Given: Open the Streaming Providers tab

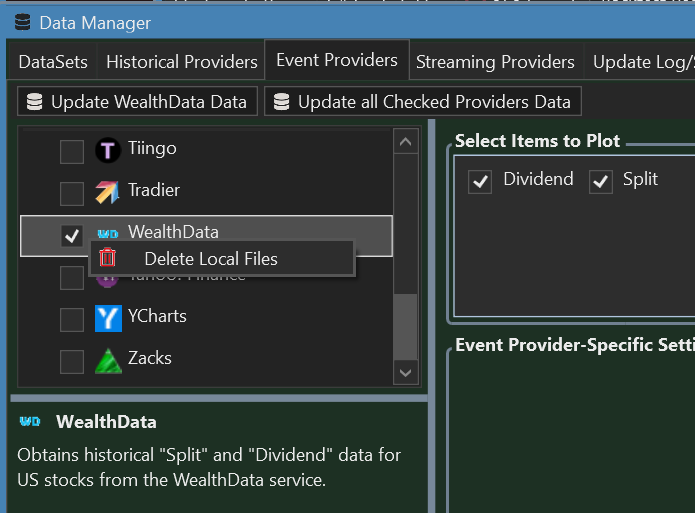Looking at the screenshot, I should pyautogui.click(x=495, y=62).
